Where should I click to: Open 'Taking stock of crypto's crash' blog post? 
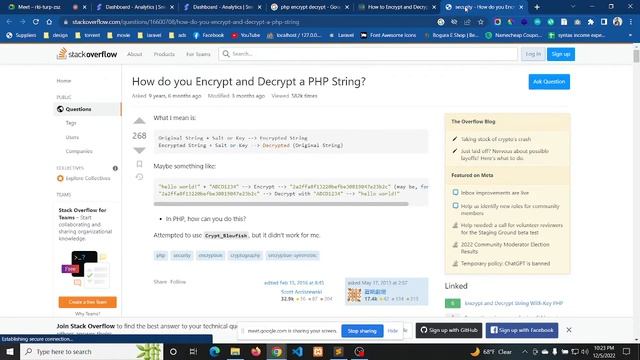click(496, 139)
